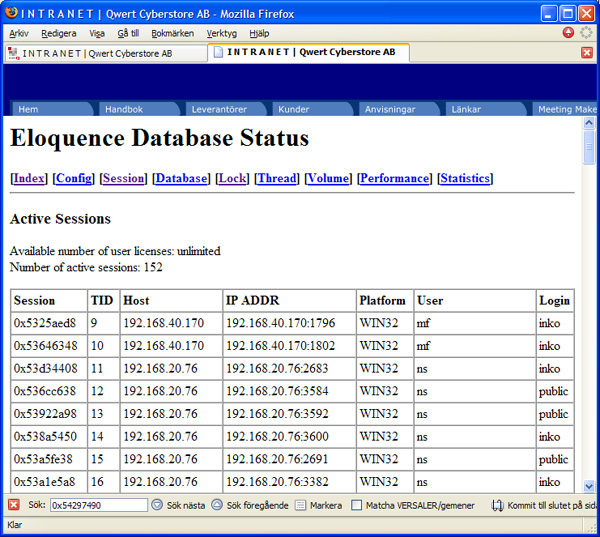Follow the Session link
This screenshot has height=537, width=600.
click(x=123, y=178)
